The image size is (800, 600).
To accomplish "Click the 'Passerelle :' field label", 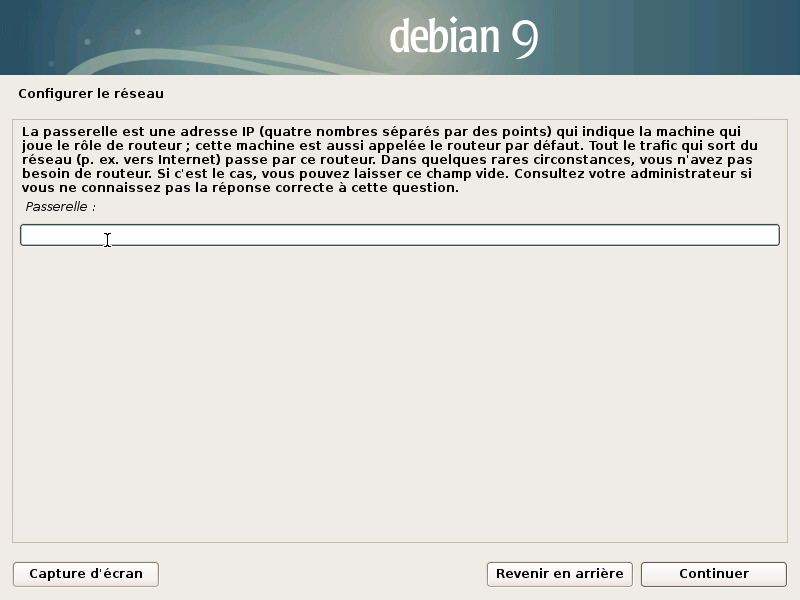I will [x=61, y=207].
